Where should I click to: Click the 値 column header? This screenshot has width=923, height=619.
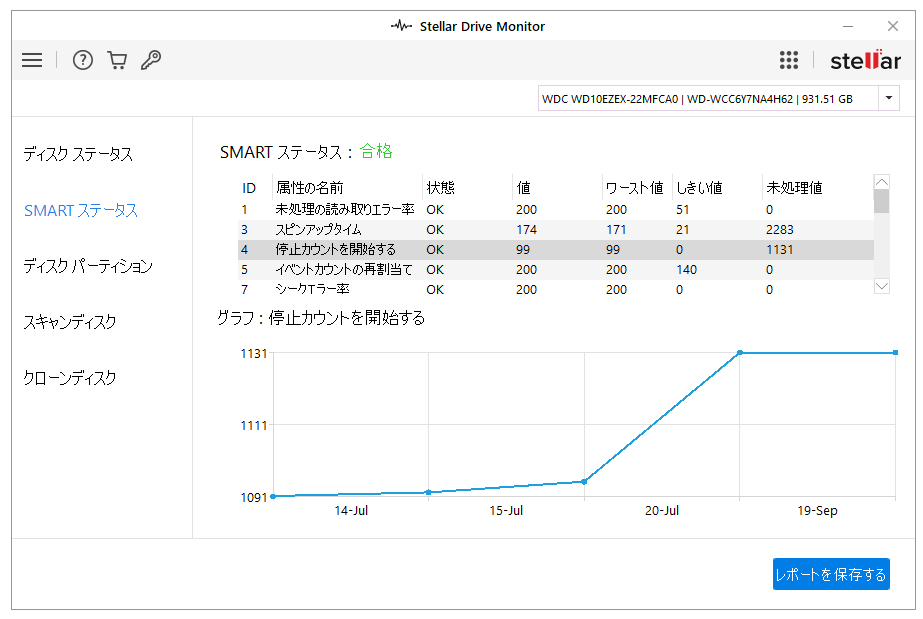point(523,188)
